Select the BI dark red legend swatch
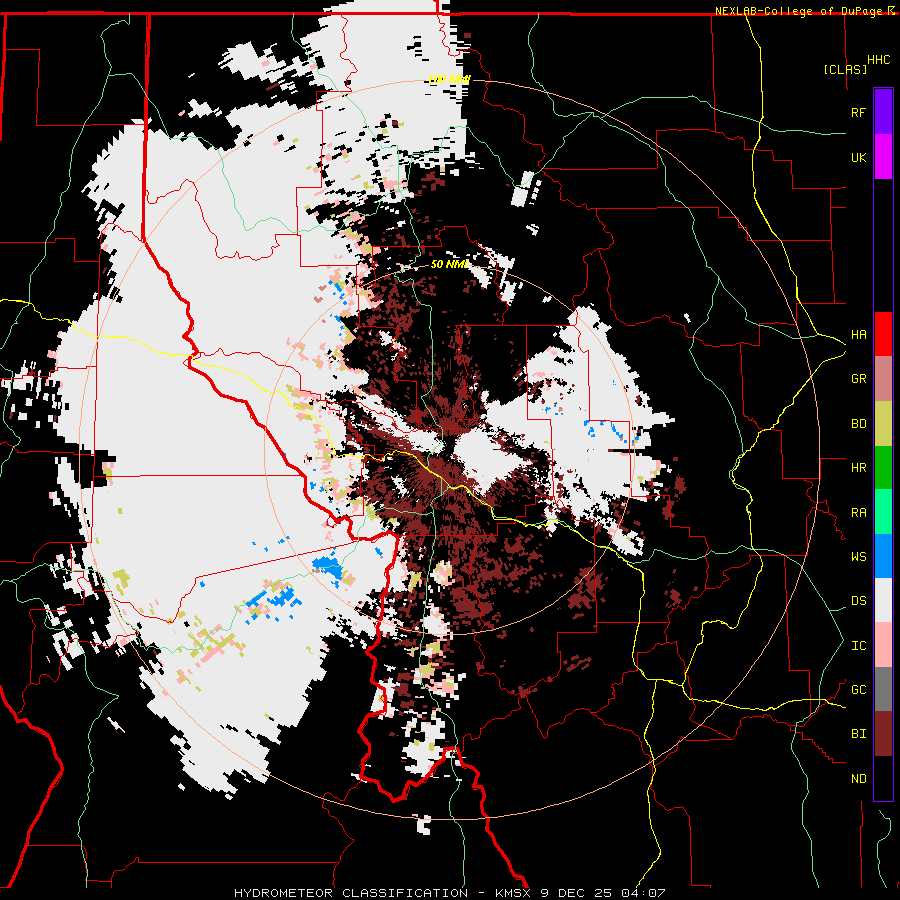Image resolution: width=900 pixels, height=900 pixels. tap(883, 734)
